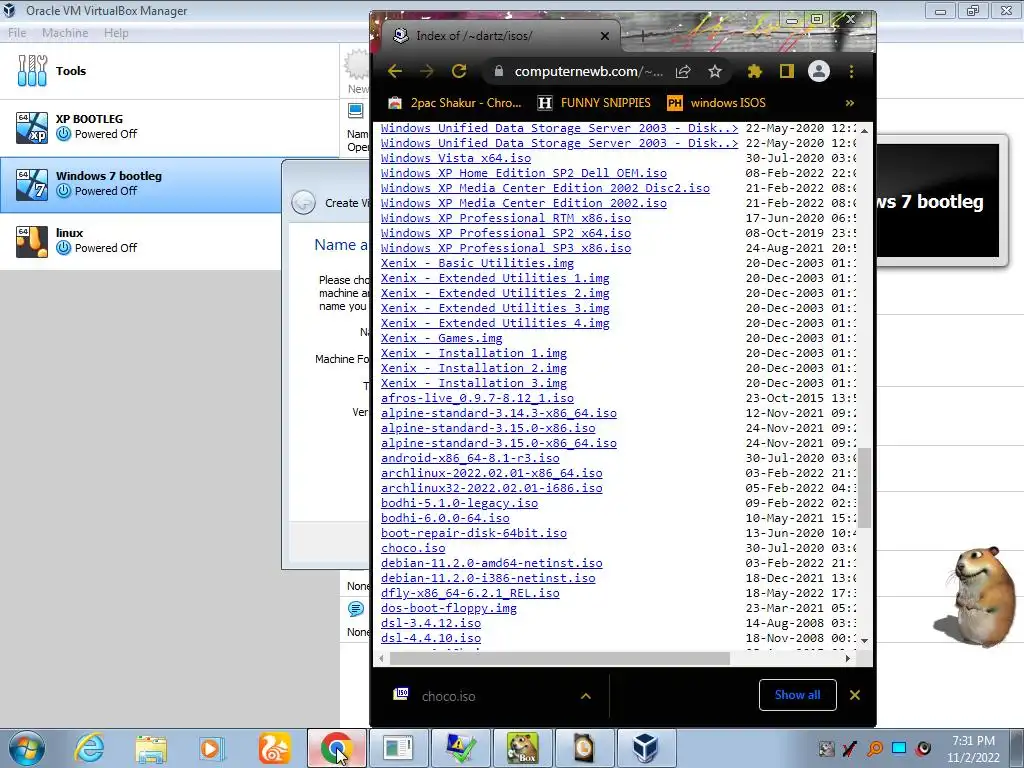1024x768 pixels.
Task: Download archlinux-2022.02.01-x86_64.iso link
Action: pos(492,473)
